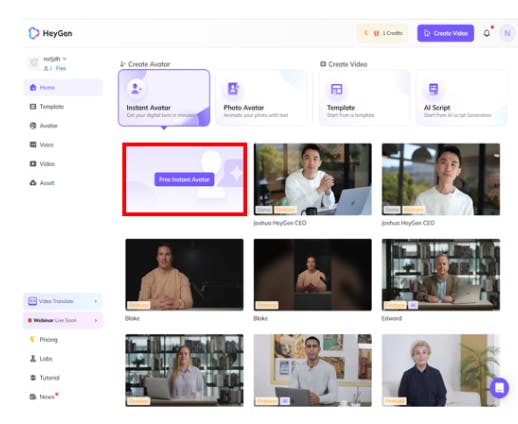The height and width of the screenshot is (424, 518).
Task: Click the Avatar sidebar icon
Action: pos(33,126)
